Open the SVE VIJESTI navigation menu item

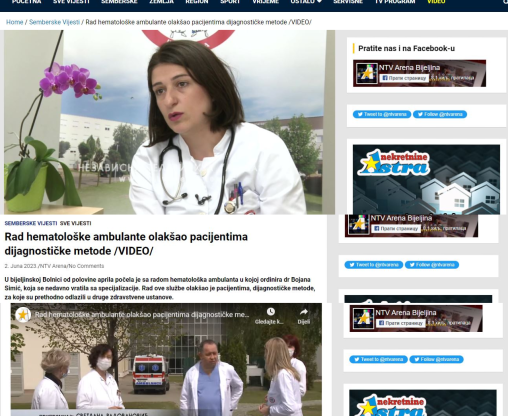(x=71, y=2)
